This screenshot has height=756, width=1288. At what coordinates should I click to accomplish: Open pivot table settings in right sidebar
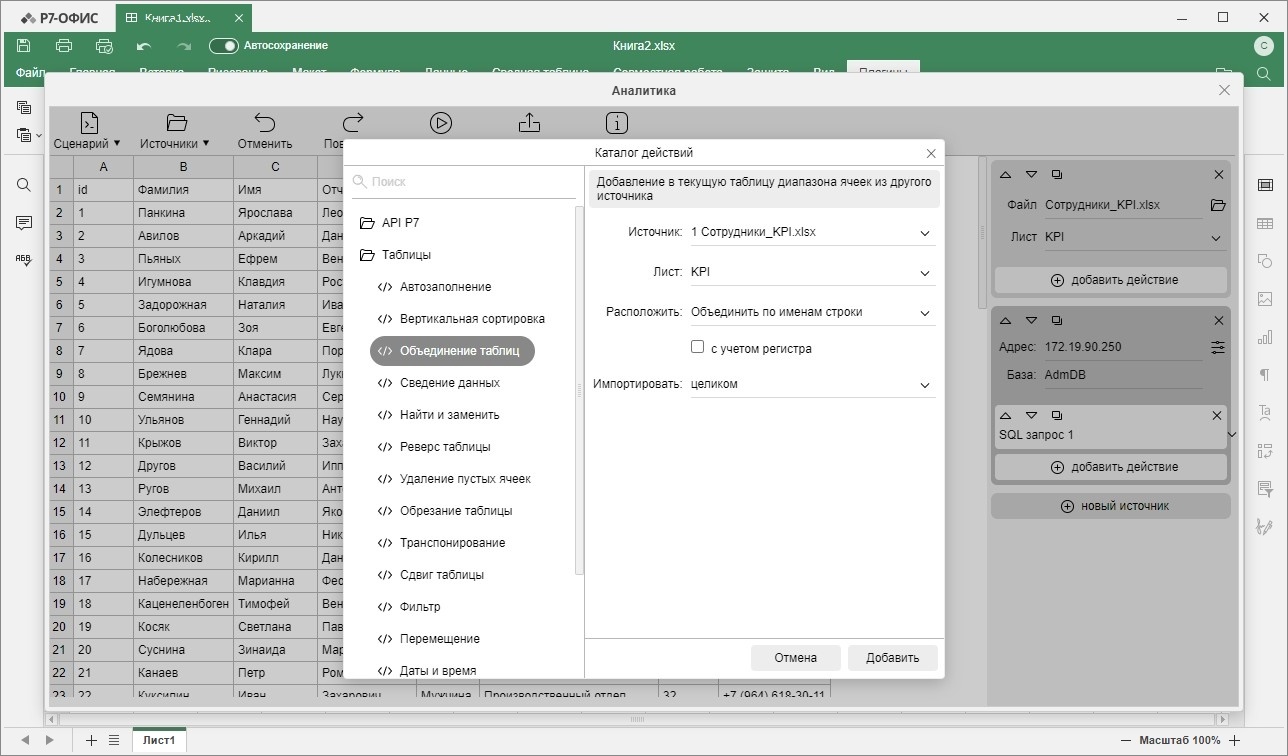1265,450
